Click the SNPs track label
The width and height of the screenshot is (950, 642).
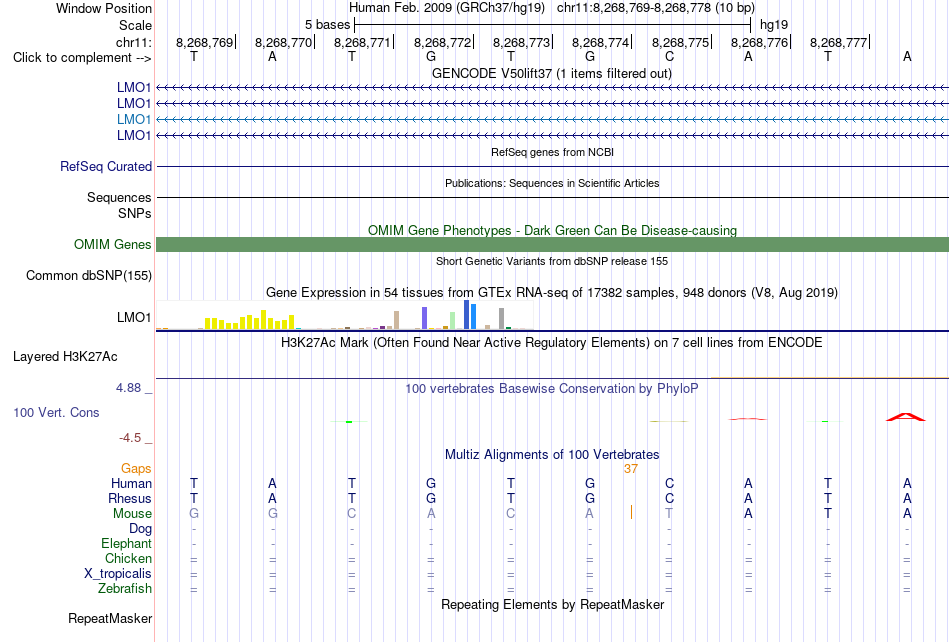pyautogui.click(x=135, y=213)
